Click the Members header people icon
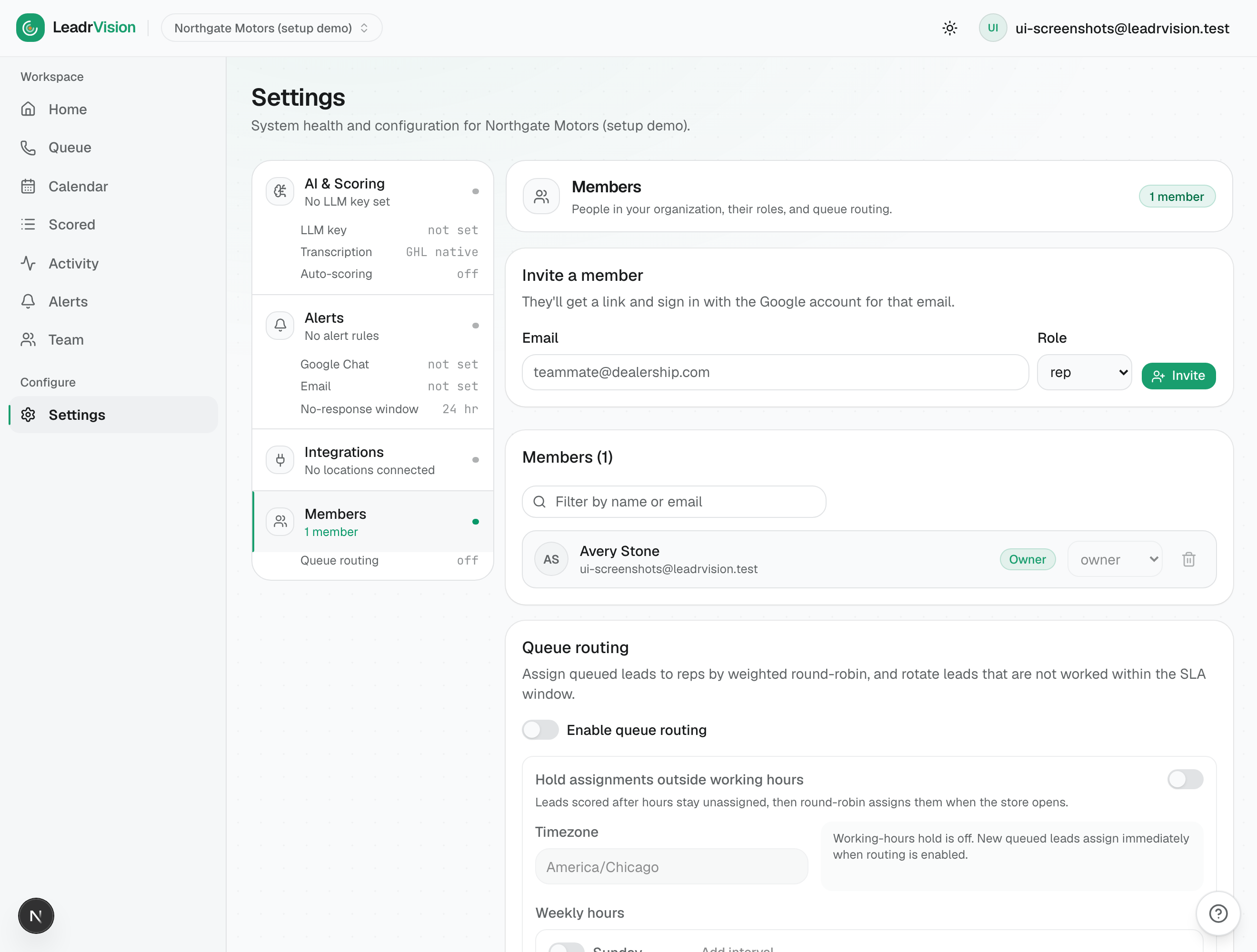Viewport: 1257px width, 952px height. (x=541, y=197)
